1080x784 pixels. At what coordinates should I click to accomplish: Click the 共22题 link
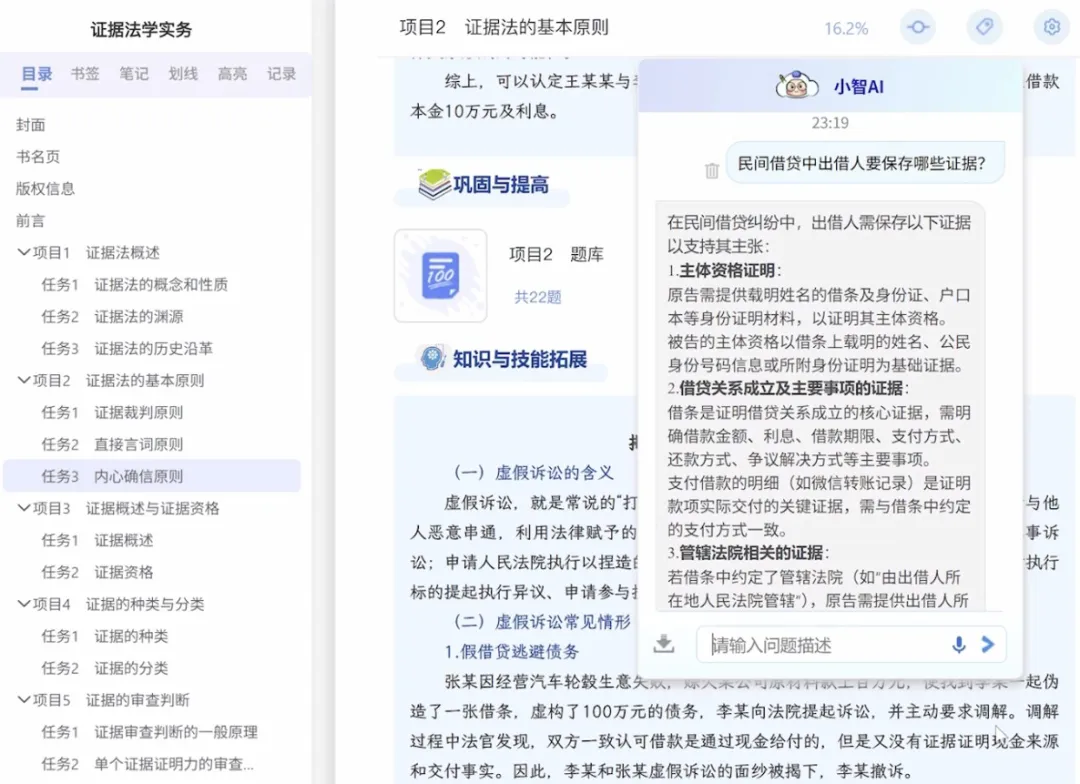click(x=538, y=297)
